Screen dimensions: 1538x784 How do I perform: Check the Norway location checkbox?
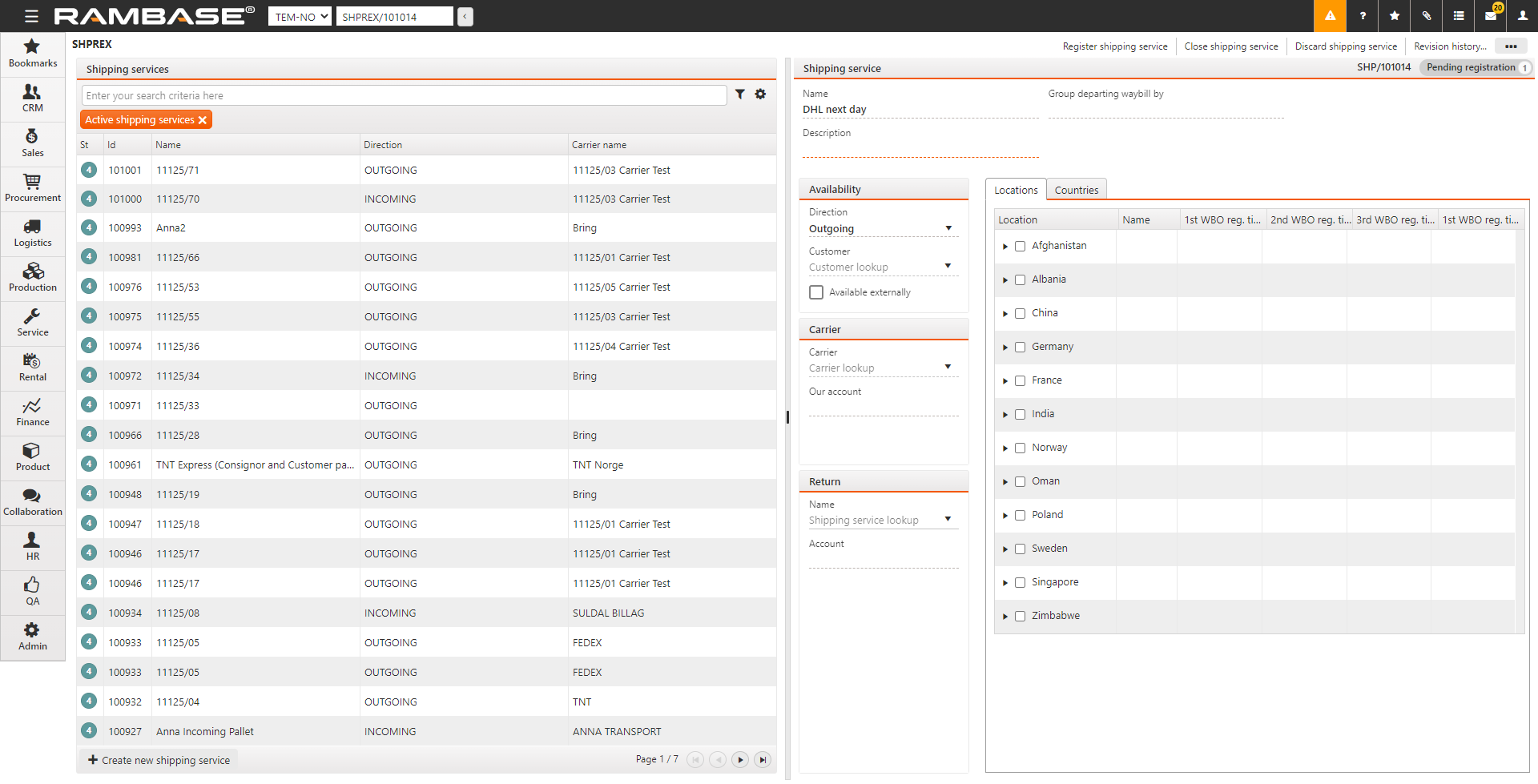point(1020,448)
